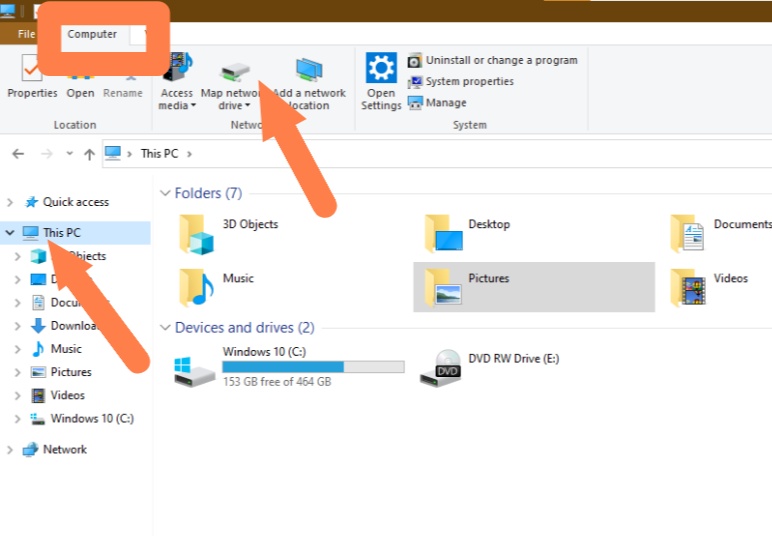Open System properties from the ribbon

461,81
